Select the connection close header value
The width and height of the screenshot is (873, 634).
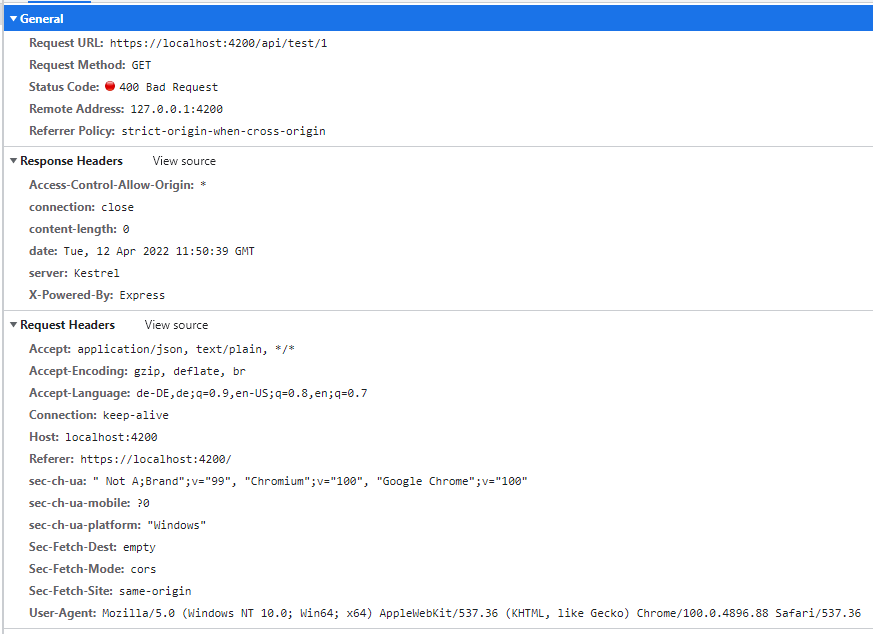pos(117,207)
